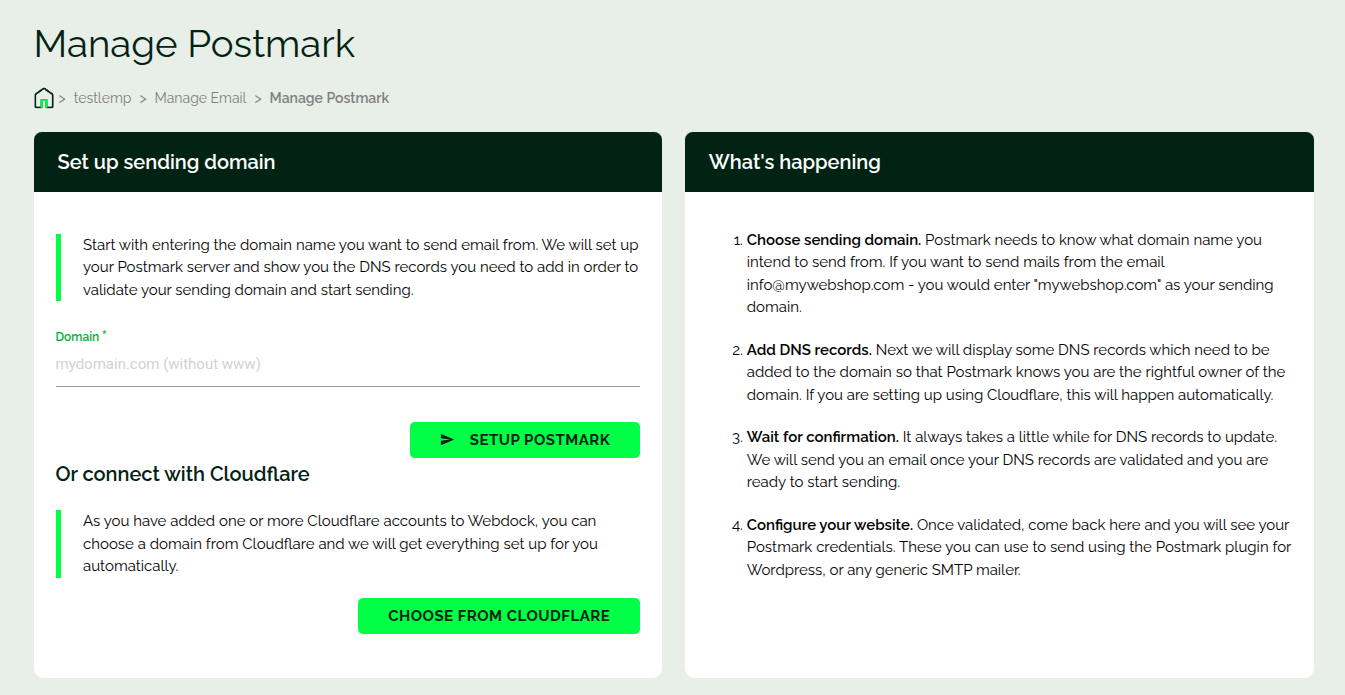
Task: Click the paragraph about added Cloudflare accounts
Action: coord(340,543)
